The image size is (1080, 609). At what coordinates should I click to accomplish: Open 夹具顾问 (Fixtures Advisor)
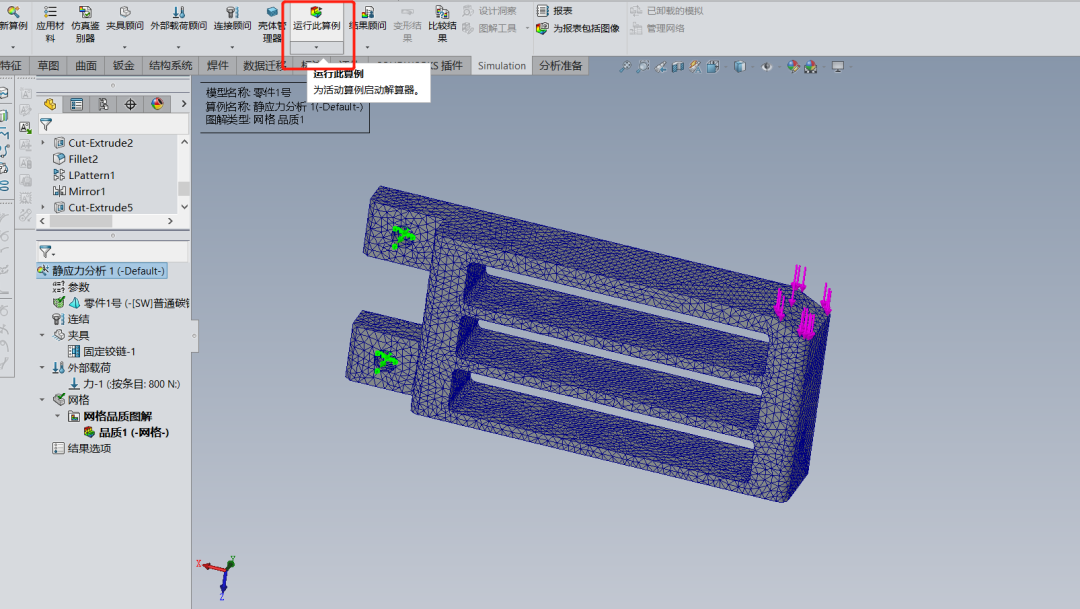coord(125,19)
